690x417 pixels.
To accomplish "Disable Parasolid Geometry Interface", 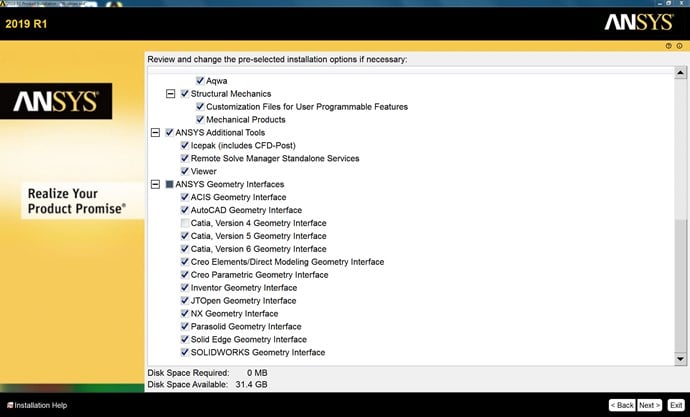I will pyautogui.click(x=185, y=326).
